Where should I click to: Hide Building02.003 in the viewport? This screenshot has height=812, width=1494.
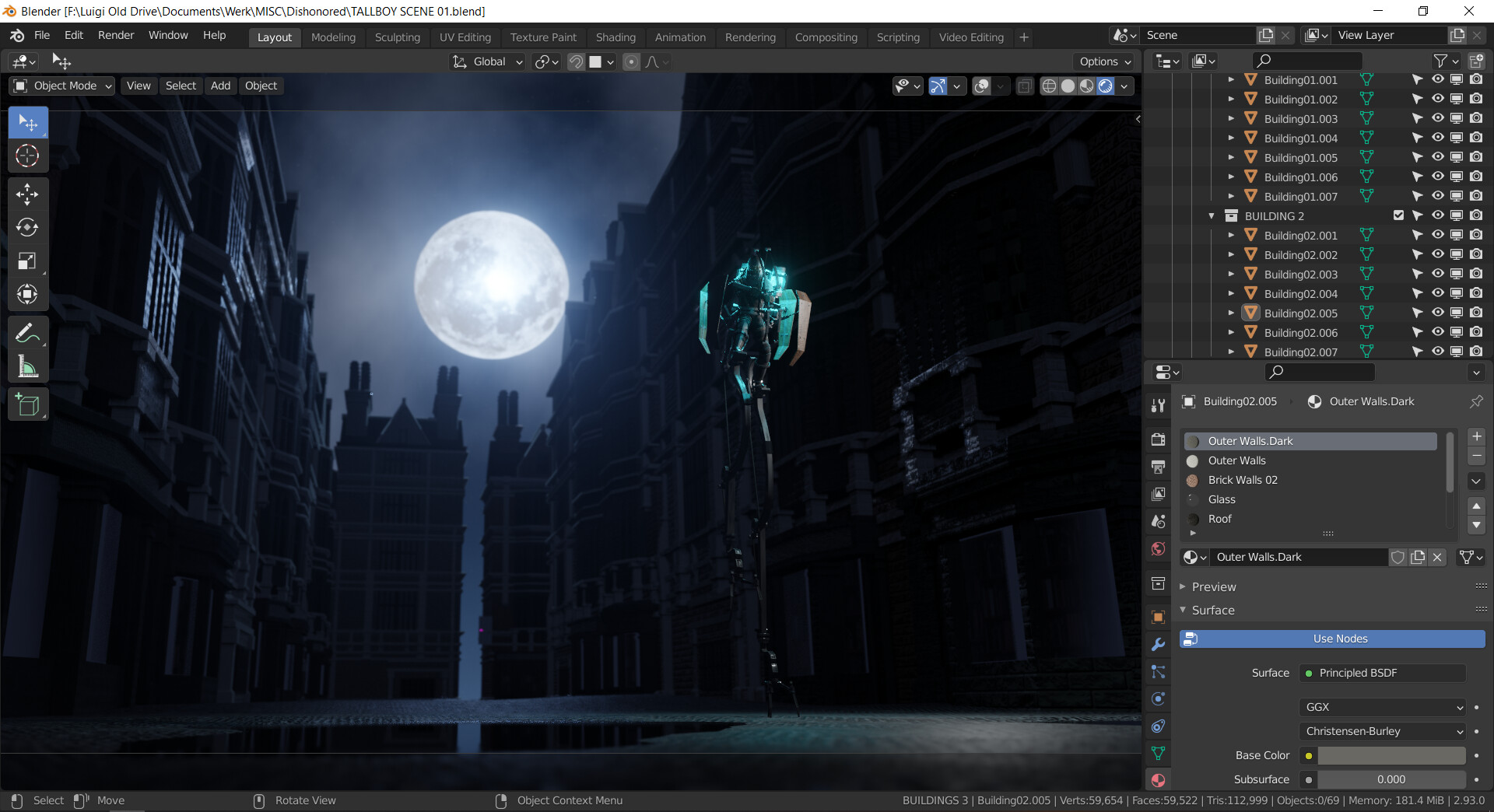1436,274
